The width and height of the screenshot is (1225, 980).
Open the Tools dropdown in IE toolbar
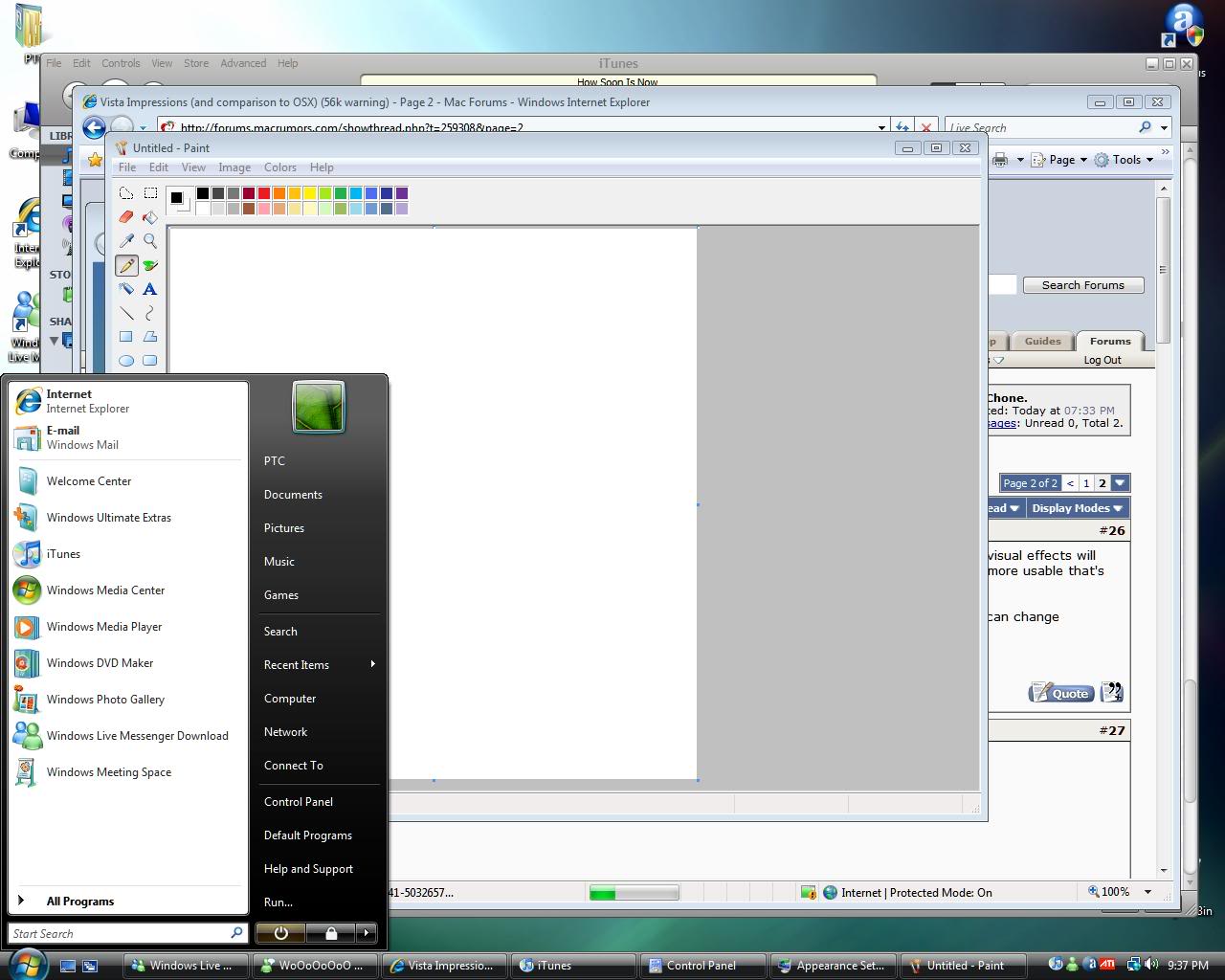(x=1125, y=160)
